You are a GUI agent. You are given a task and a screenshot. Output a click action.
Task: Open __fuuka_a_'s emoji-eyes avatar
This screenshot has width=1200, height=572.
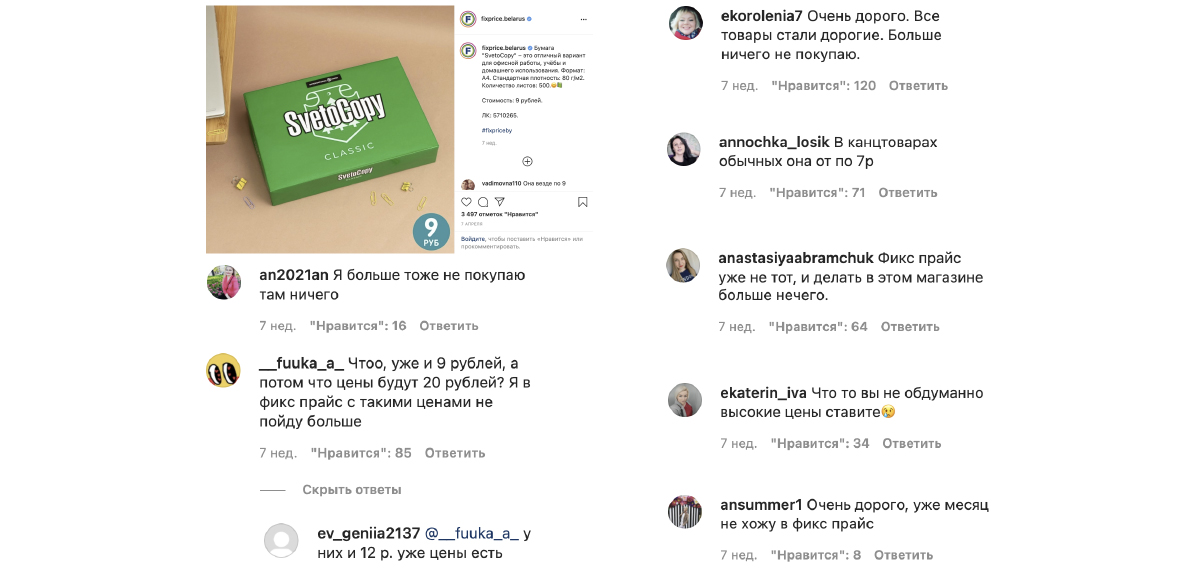(223, 370)
